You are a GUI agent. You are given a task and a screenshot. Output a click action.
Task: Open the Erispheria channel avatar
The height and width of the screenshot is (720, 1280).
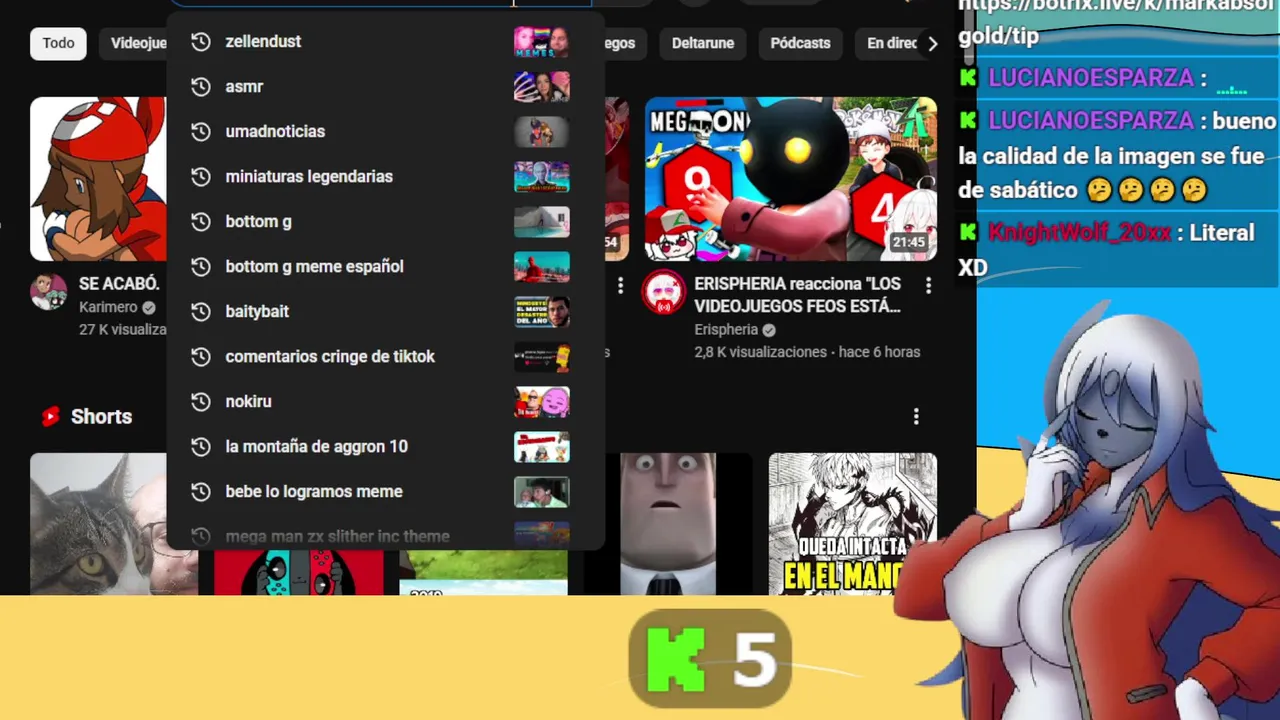[663, 291]
